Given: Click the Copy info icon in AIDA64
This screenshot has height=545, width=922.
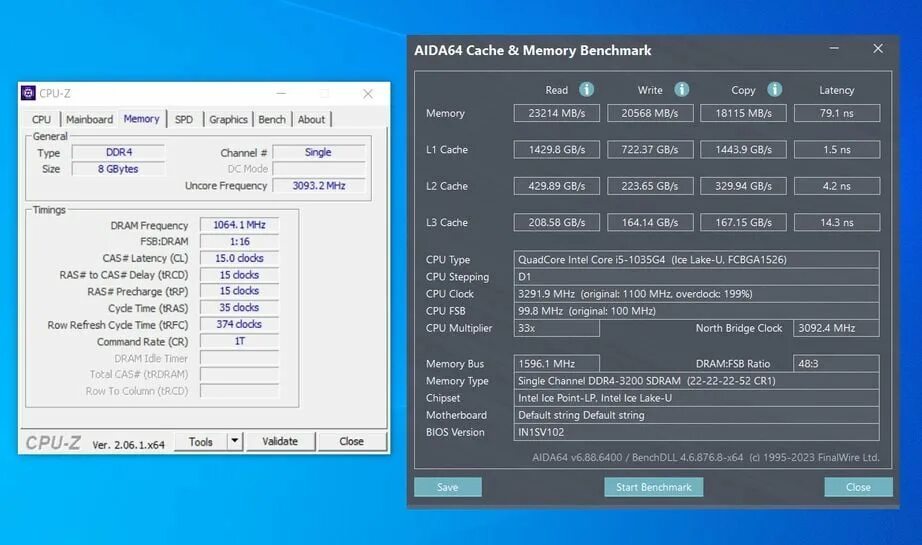Looking at the screenshot, I should pos(774,89).
